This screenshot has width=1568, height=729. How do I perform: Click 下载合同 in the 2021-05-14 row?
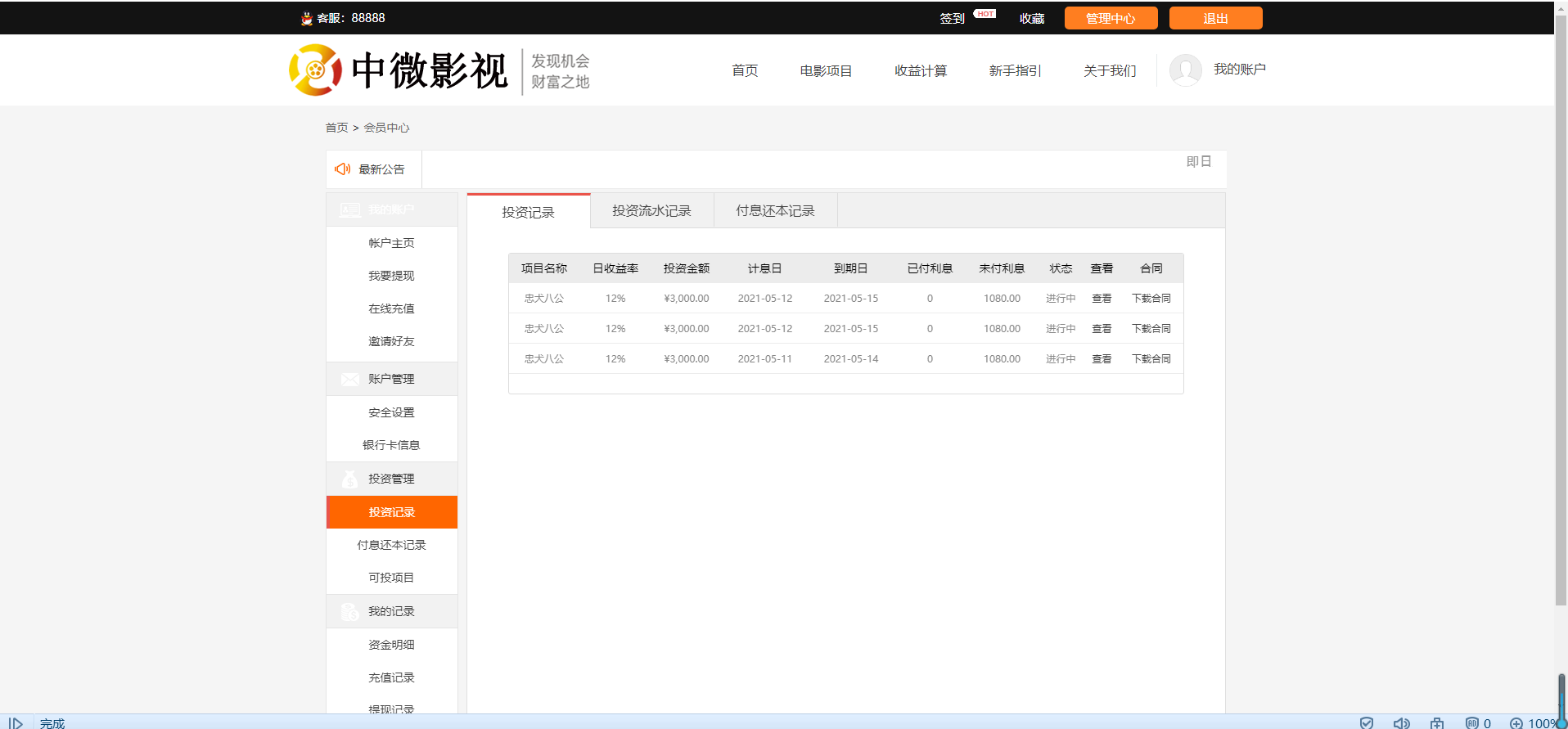pyautogui.click(x=1151, y=359)
